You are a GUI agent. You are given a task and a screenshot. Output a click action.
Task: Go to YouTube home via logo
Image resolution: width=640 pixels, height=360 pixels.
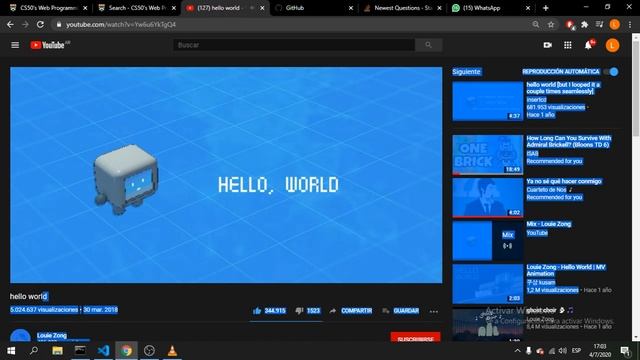pos(49,45)
